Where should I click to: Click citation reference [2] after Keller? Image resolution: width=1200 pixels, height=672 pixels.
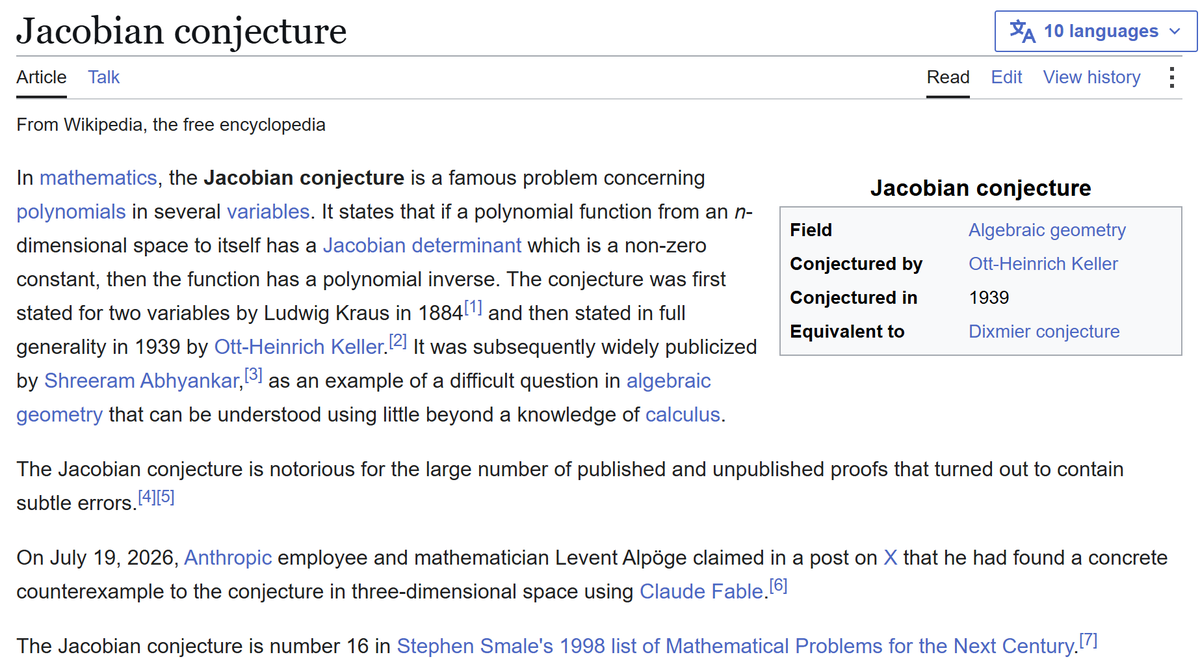[397, 342]
